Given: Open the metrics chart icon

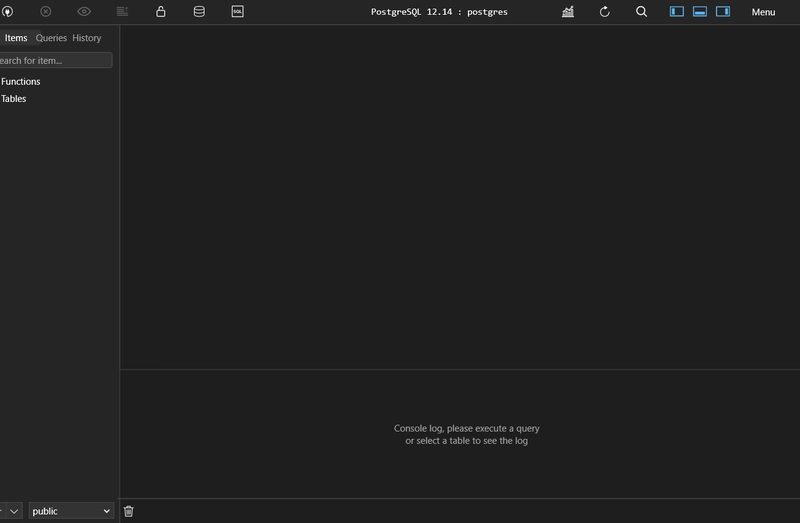Looking at the screenshot, I should (568, 11).
